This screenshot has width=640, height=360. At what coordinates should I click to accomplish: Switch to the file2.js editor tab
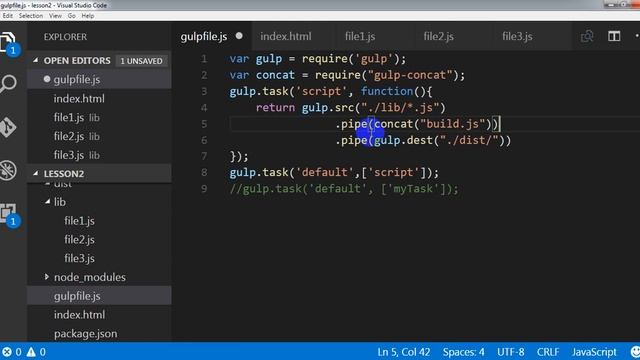tap(438, 36)
